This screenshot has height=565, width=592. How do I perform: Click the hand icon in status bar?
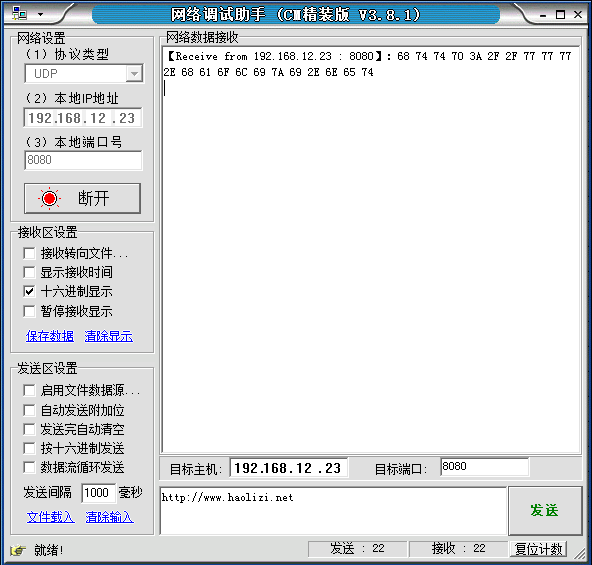click(x=18, y=550)
